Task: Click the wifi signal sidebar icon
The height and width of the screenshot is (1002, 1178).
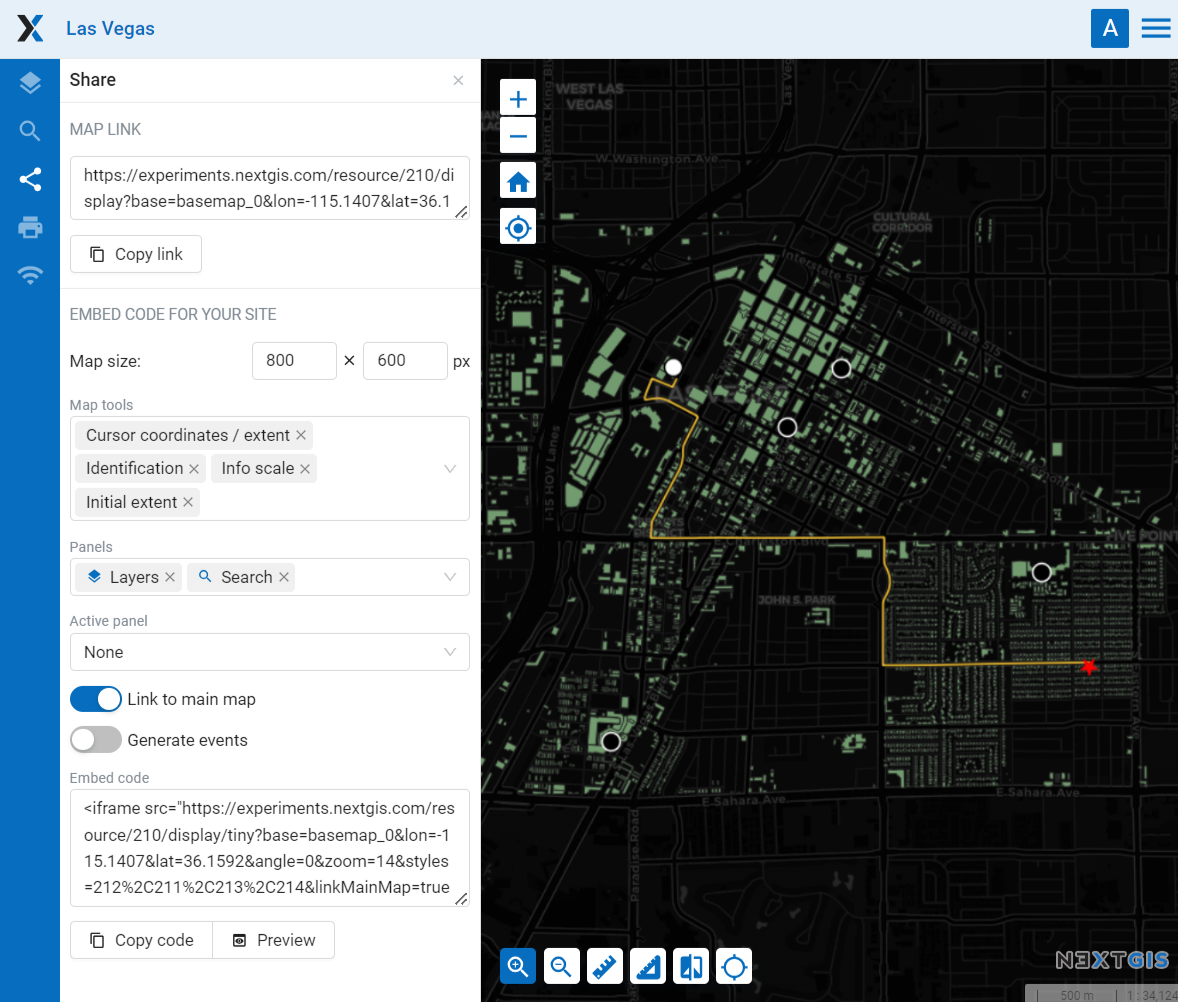Action: pyautogui.click(x=30, y=275)
